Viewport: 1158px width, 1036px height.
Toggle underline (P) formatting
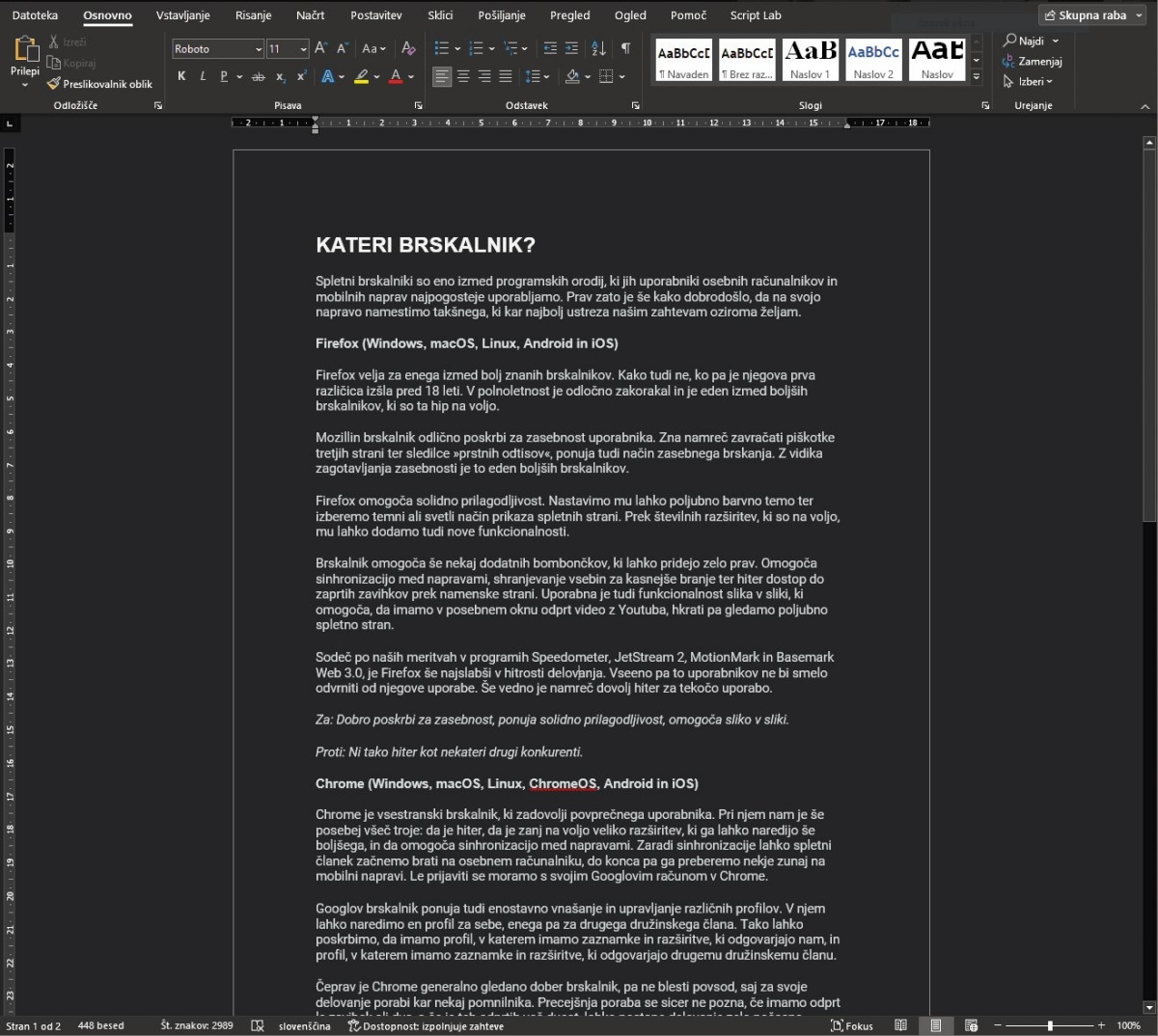224,76
